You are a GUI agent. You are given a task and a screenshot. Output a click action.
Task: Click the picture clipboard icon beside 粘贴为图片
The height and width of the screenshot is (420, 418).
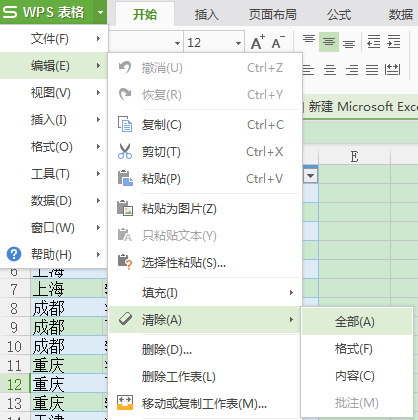(x=125, y=208)
